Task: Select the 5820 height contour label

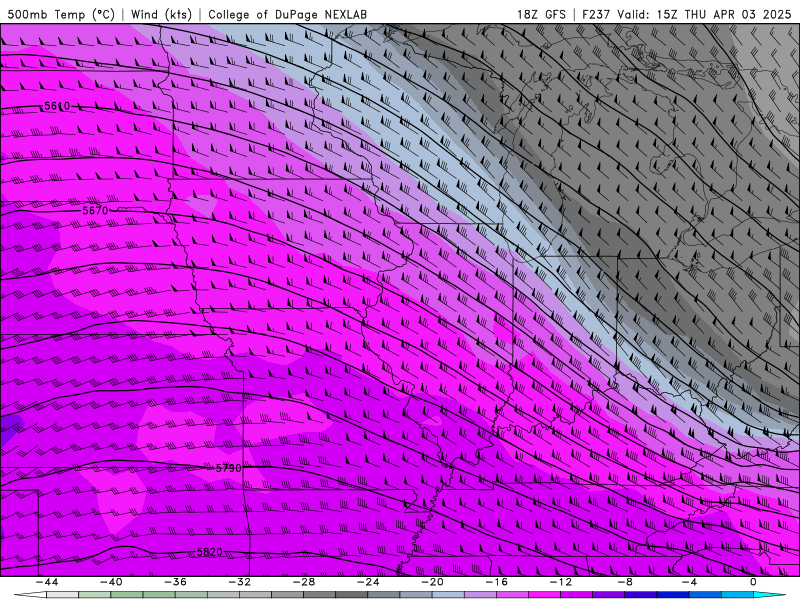Action: [210, 552]
